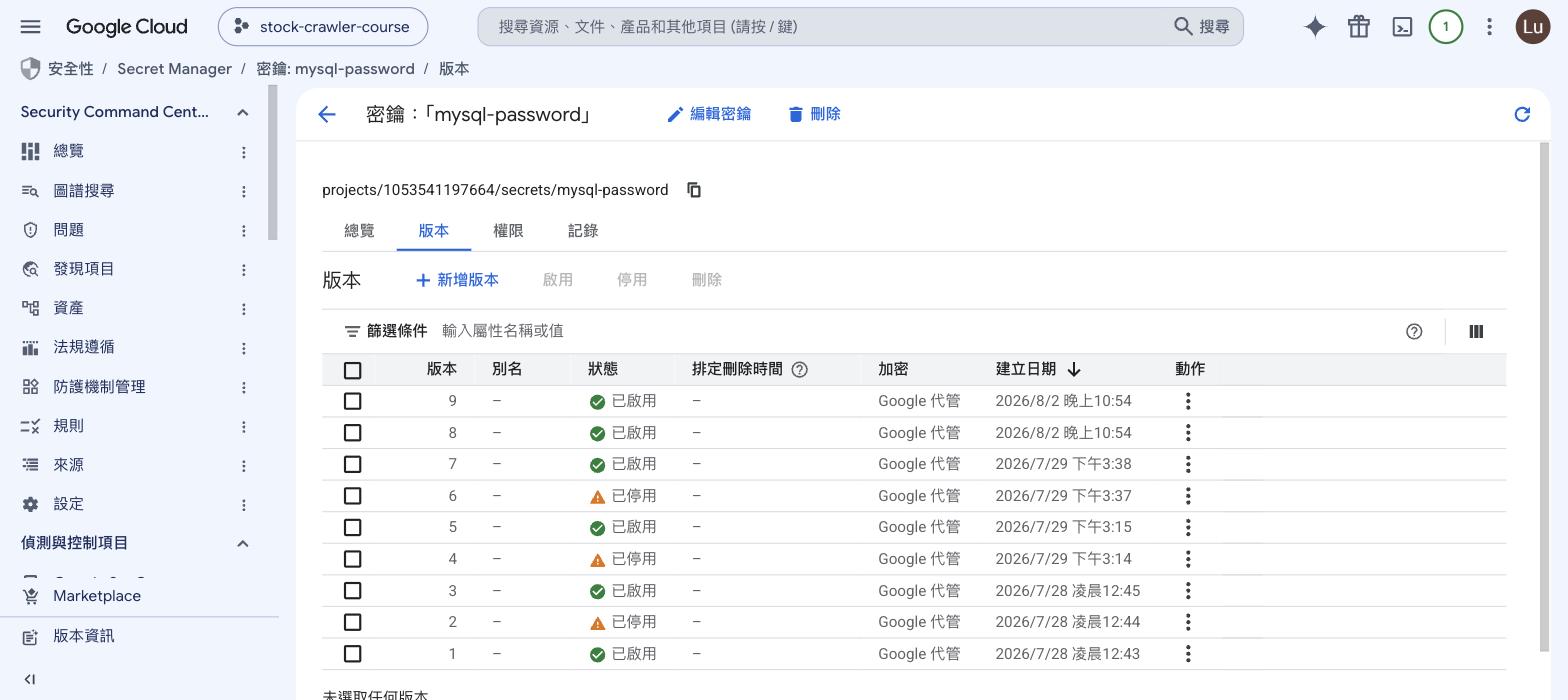Open actions menu for version 8
The height and width of the screenshot is (700, 1568).
coord(1188,433)
